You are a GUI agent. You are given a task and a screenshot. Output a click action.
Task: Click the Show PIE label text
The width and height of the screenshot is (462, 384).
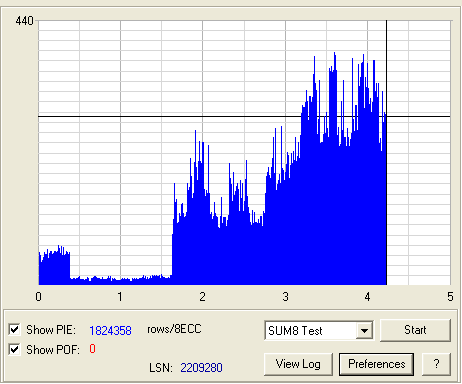tap(51, 330)
